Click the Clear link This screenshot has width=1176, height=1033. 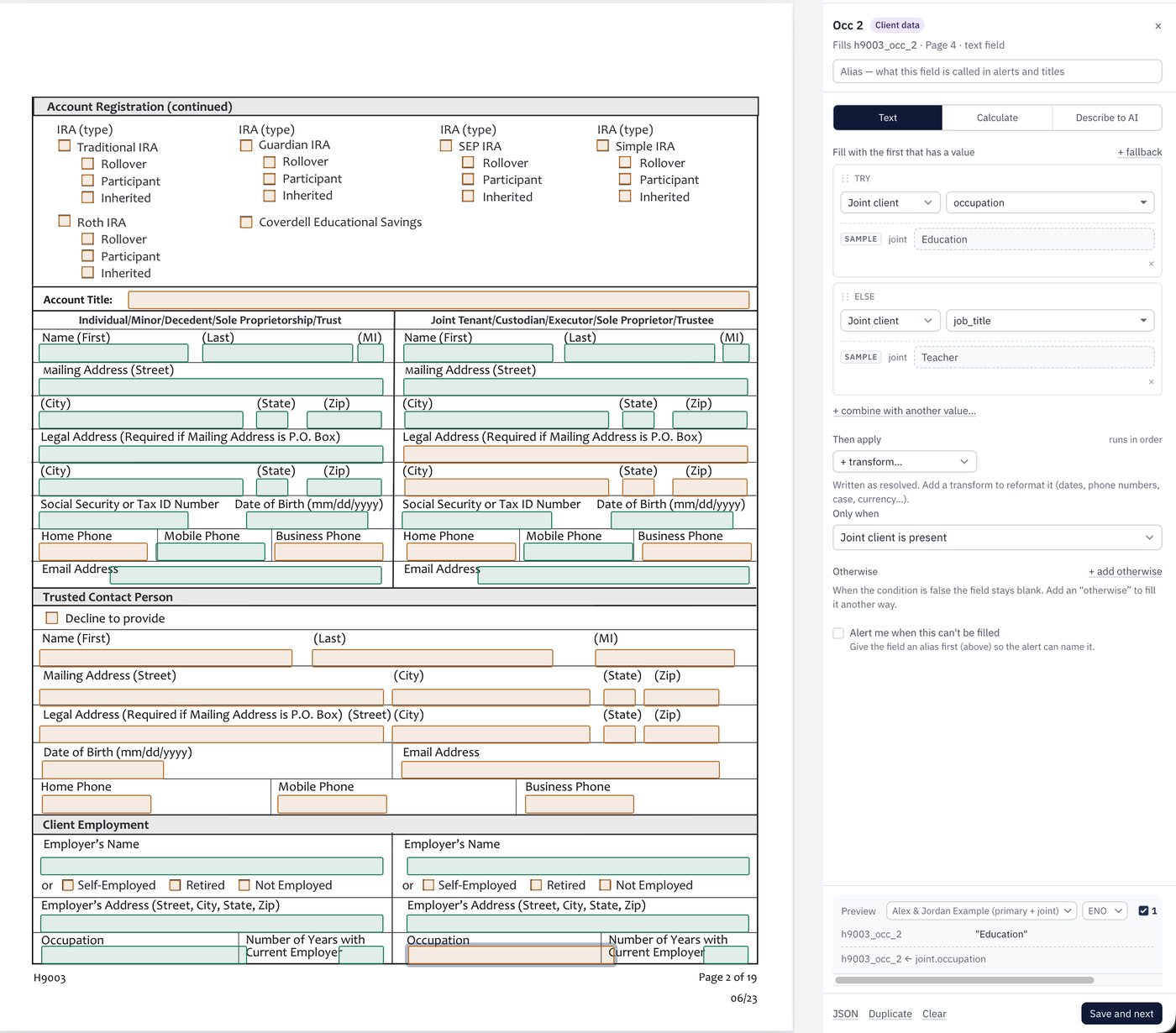click(x=934, y=1014)
